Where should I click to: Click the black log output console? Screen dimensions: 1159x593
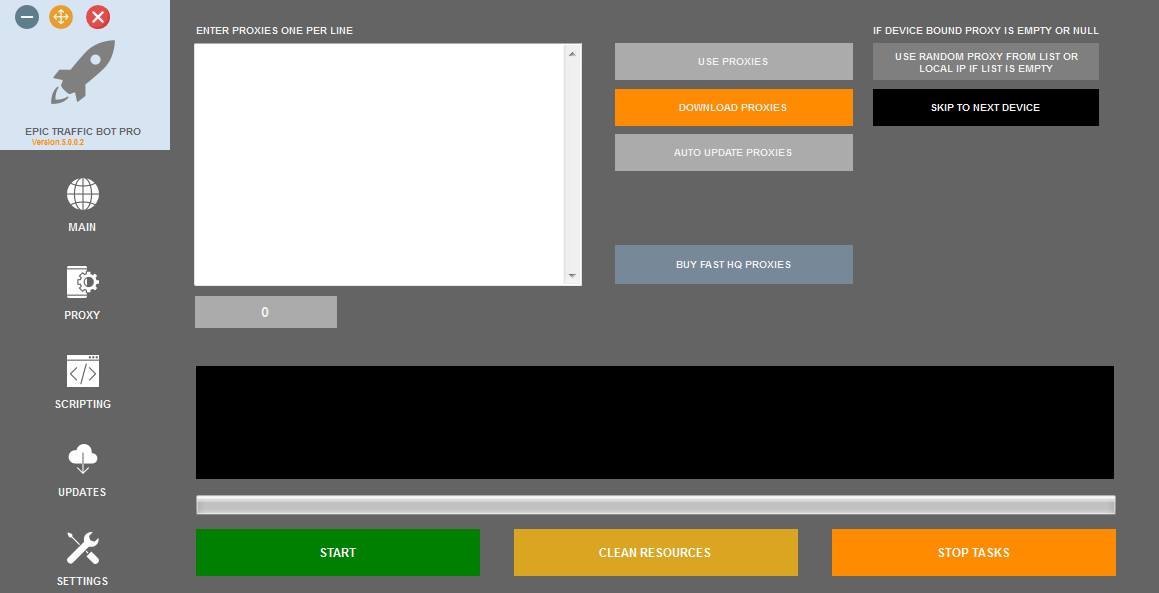coord(655,422)
